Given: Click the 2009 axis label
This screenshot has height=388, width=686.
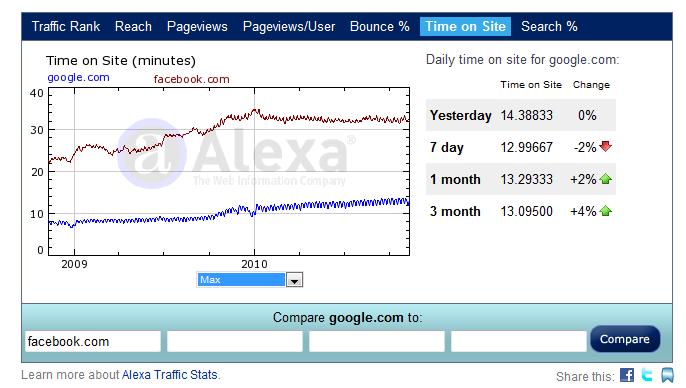Looking at the screenshot, I should coord(74,264).
